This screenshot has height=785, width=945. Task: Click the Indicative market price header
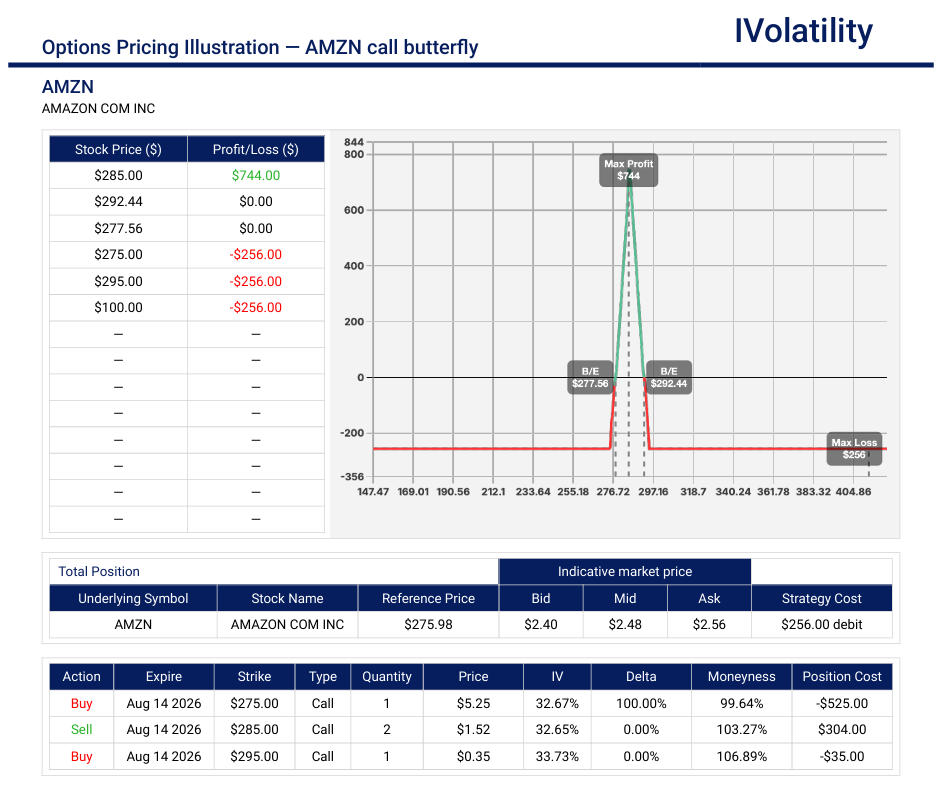[x=624, y=571]
